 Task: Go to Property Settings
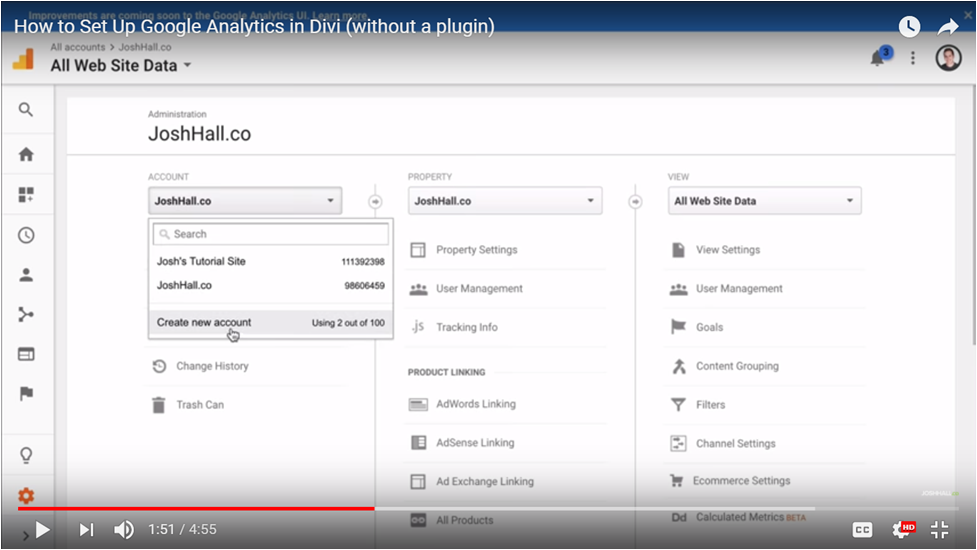click(x=476, y=250)
